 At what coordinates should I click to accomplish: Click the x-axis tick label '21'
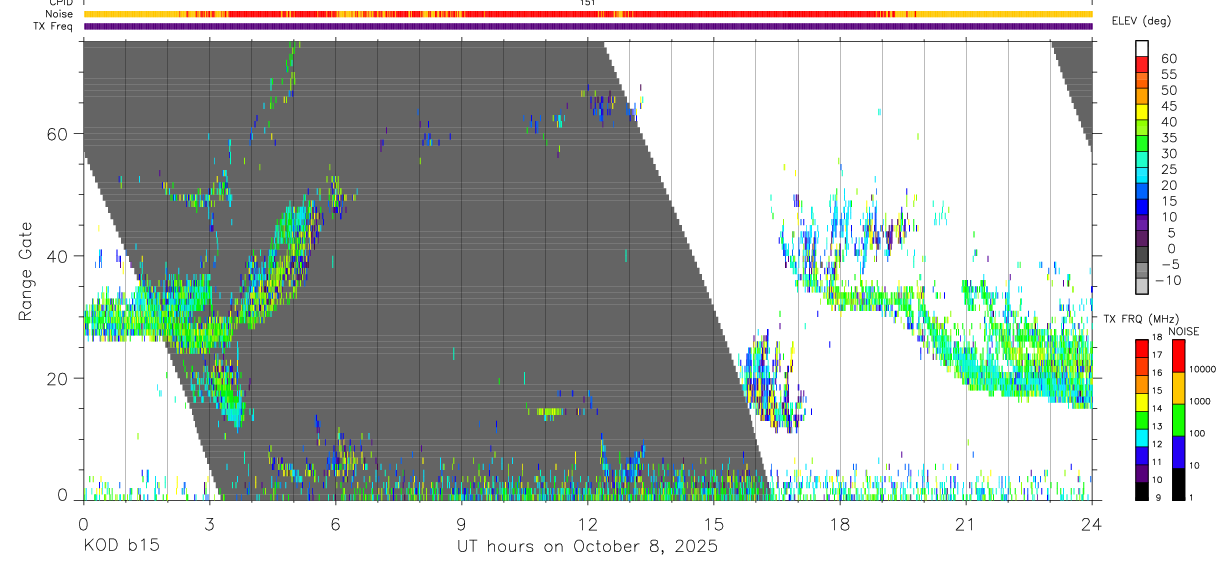tap(966, 524)
